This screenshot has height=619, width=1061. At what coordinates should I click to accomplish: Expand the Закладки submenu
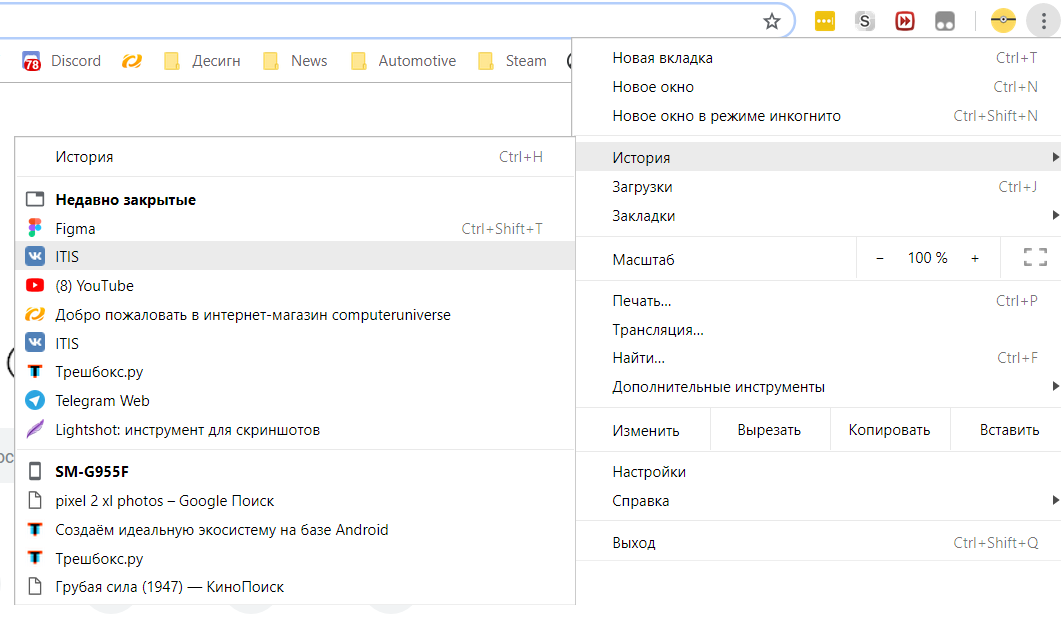tap(818, 216)
